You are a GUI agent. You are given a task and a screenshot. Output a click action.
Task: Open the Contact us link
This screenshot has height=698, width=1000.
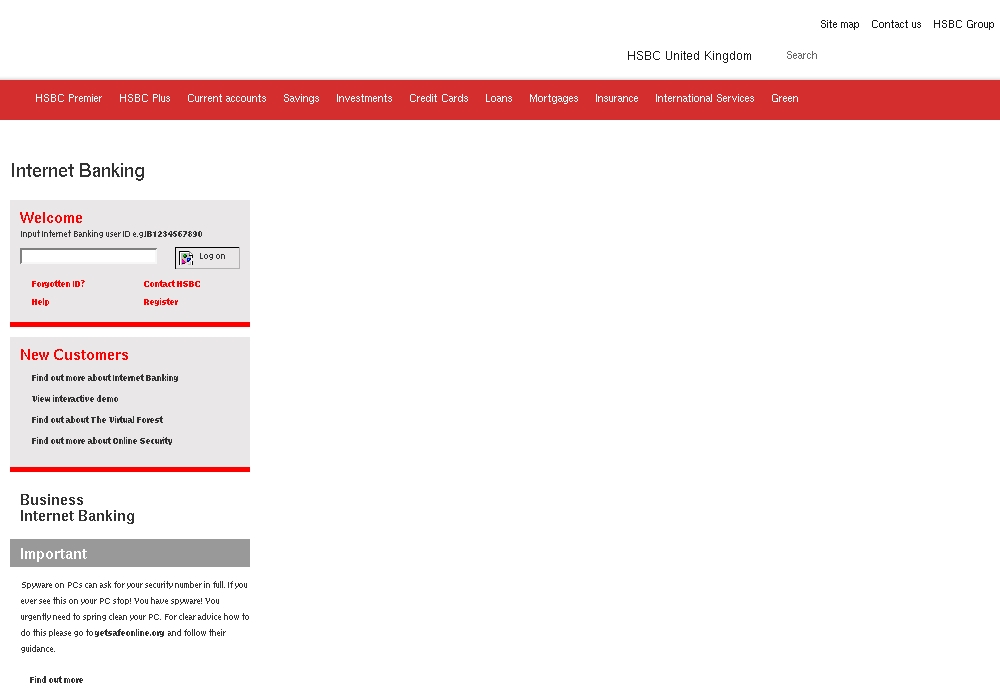(896, 24)
